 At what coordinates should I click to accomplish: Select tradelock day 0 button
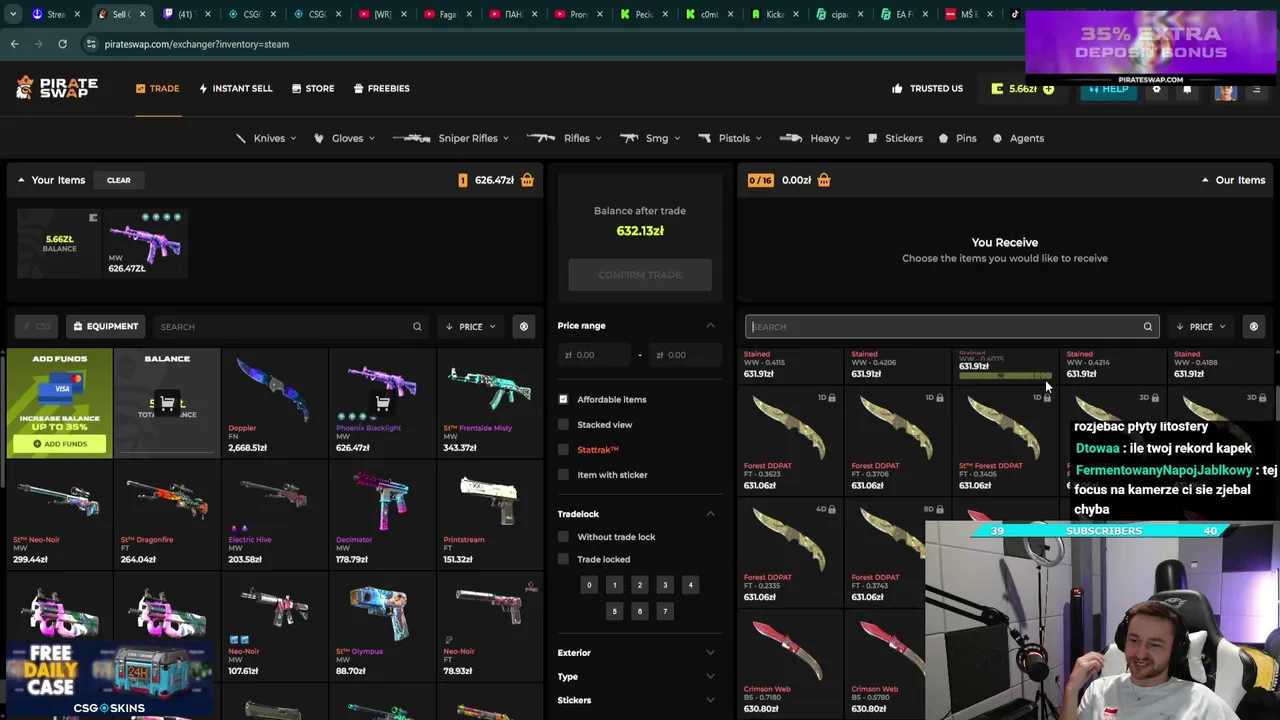[x=589, y=585]
